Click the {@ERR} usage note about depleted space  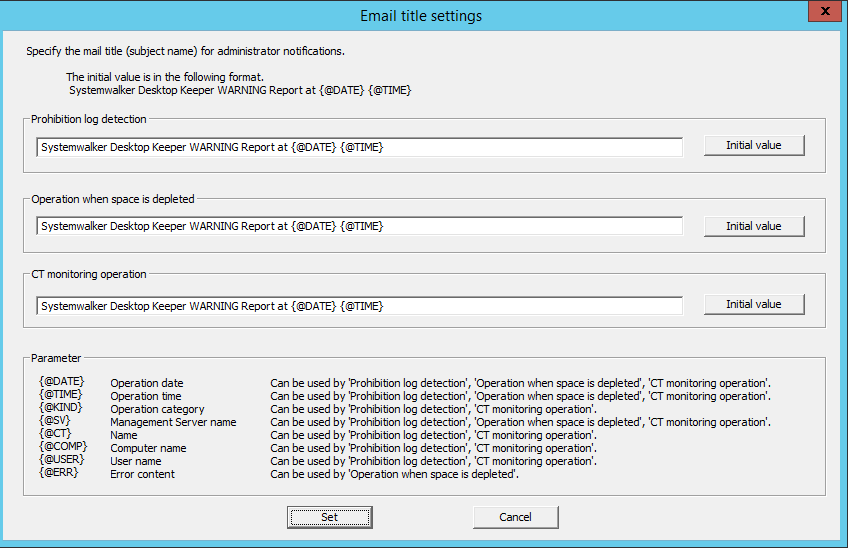(394, 474)
